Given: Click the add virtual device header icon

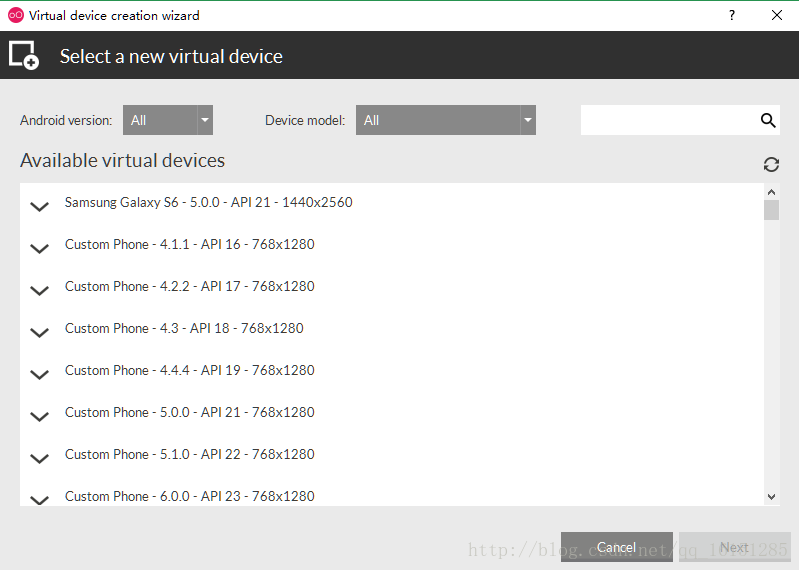Looking at the screenshot, I should pos(23,55).
